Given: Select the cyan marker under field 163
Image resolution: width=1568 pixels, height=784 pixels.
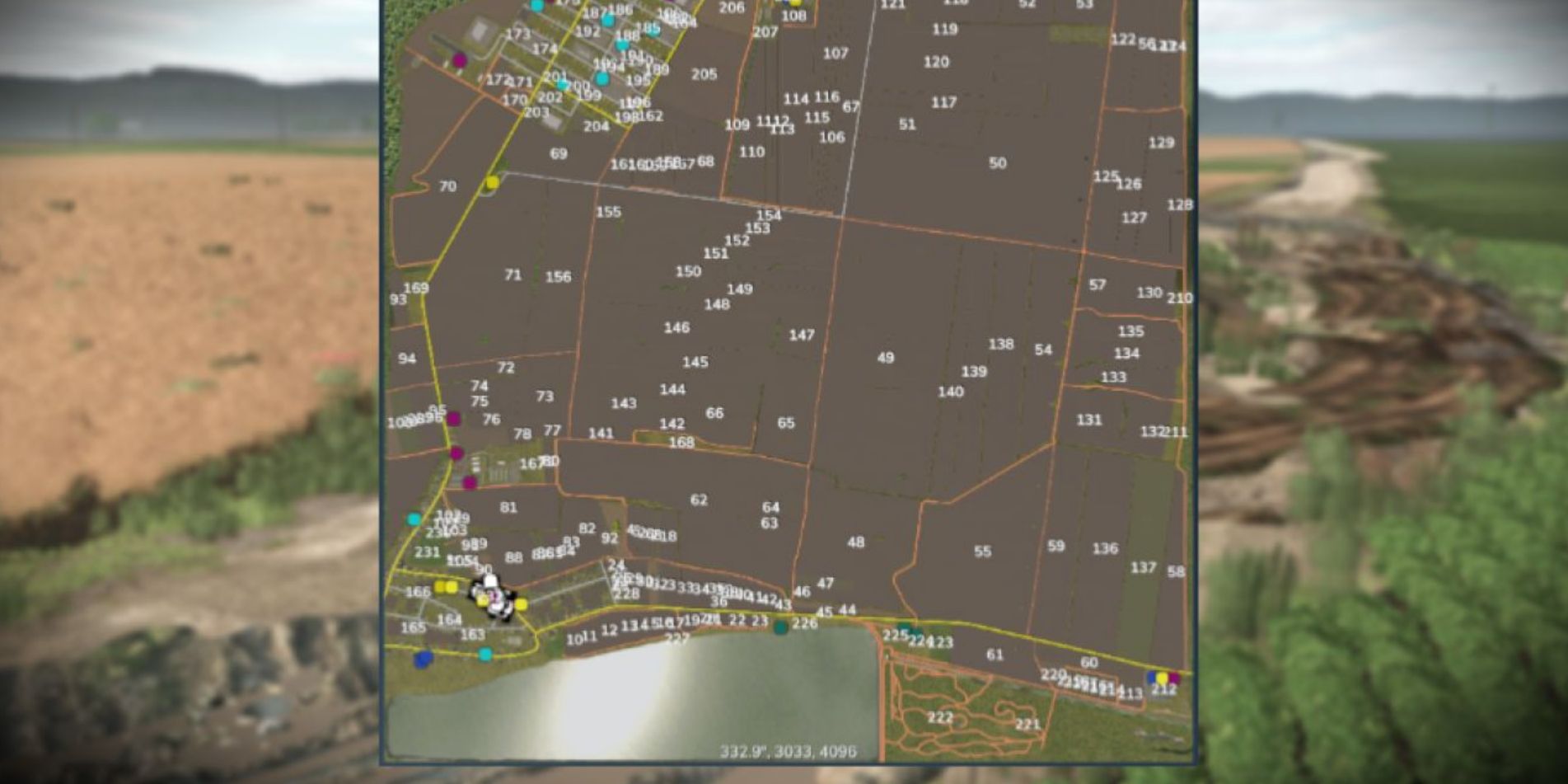Looking at the screenshot, I should (x=484, y=654).
